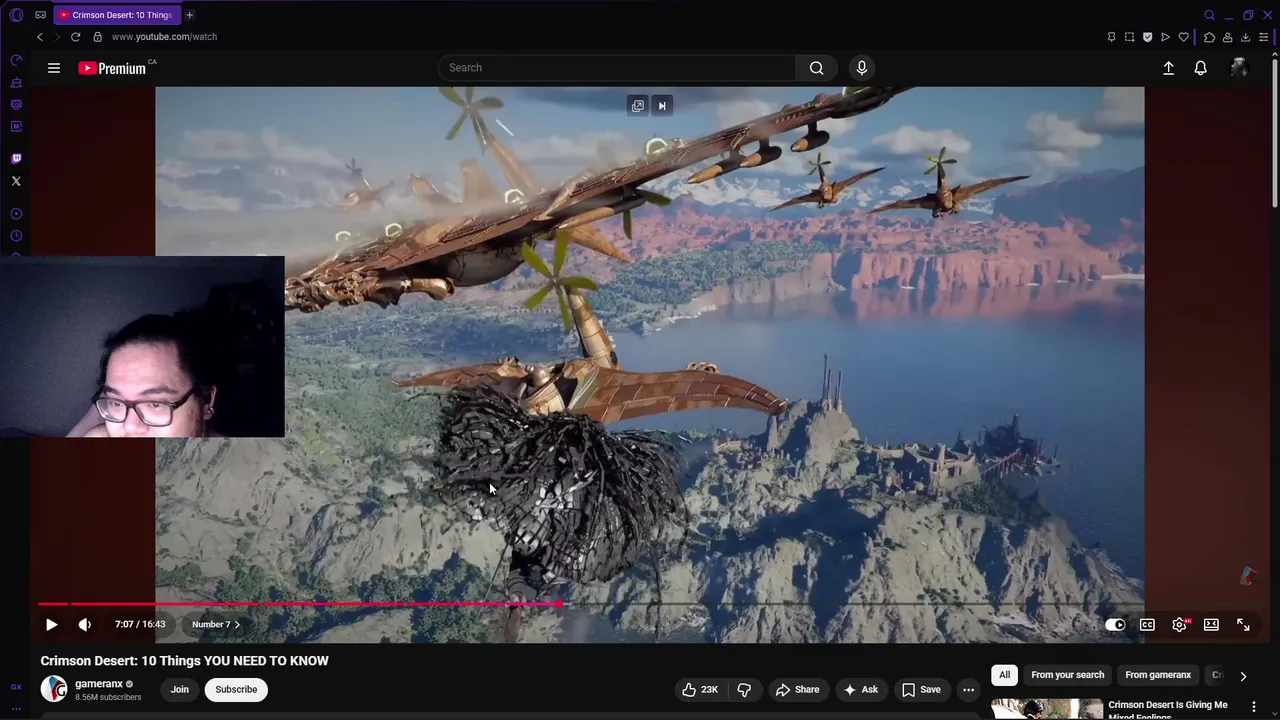
Task: Open tab search magnifier in title bar
Action: pyautogui.click(x=1209, y=15)
